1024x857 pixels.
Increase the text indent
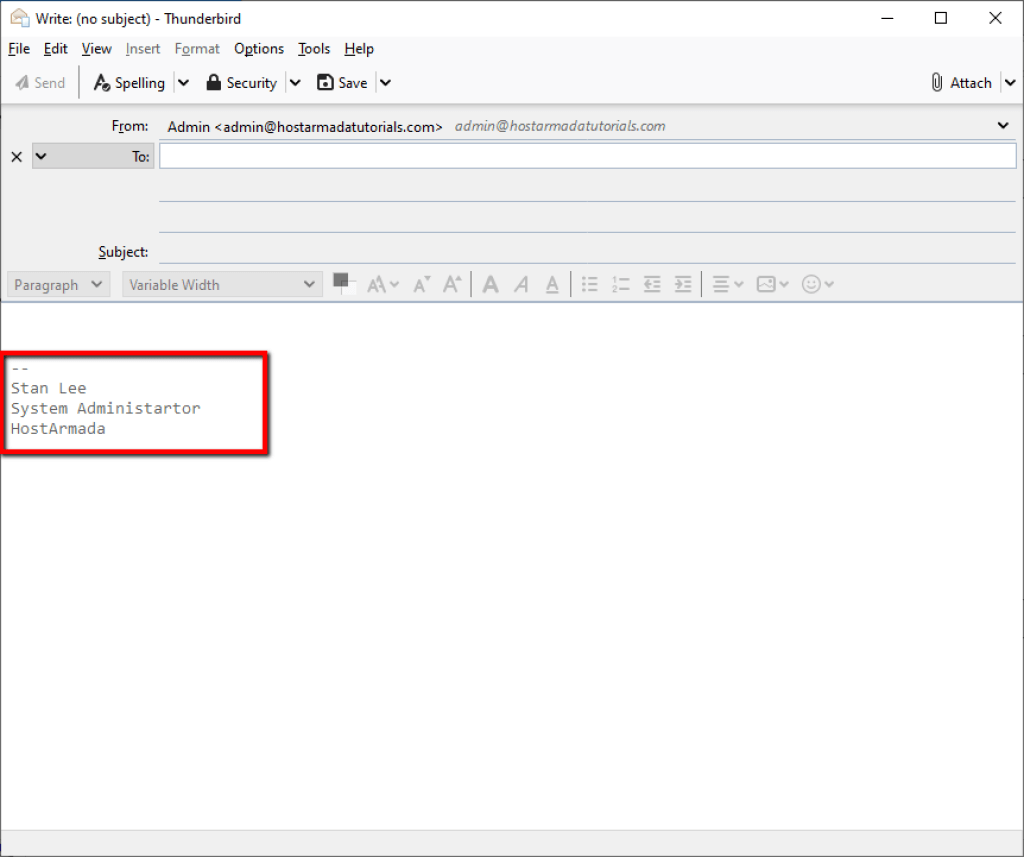point(682,284)
